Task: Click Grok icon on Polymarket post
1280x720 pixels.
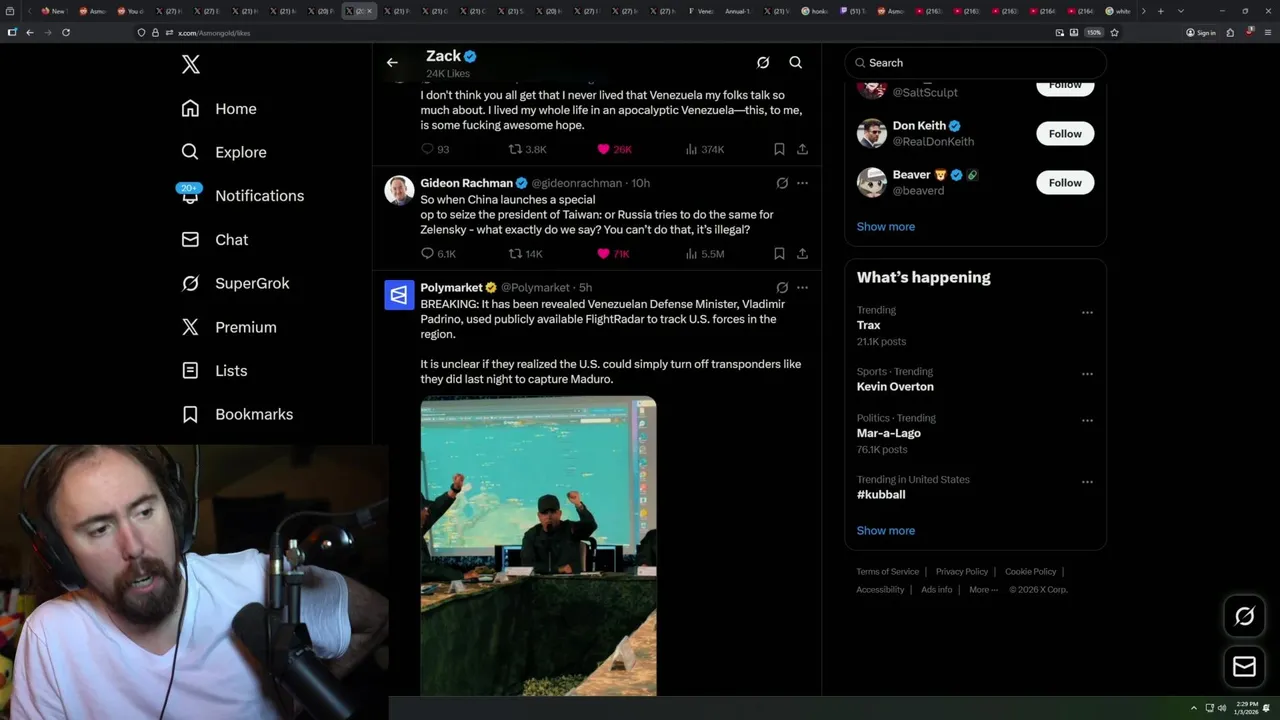Action: [x=782, y=288]
